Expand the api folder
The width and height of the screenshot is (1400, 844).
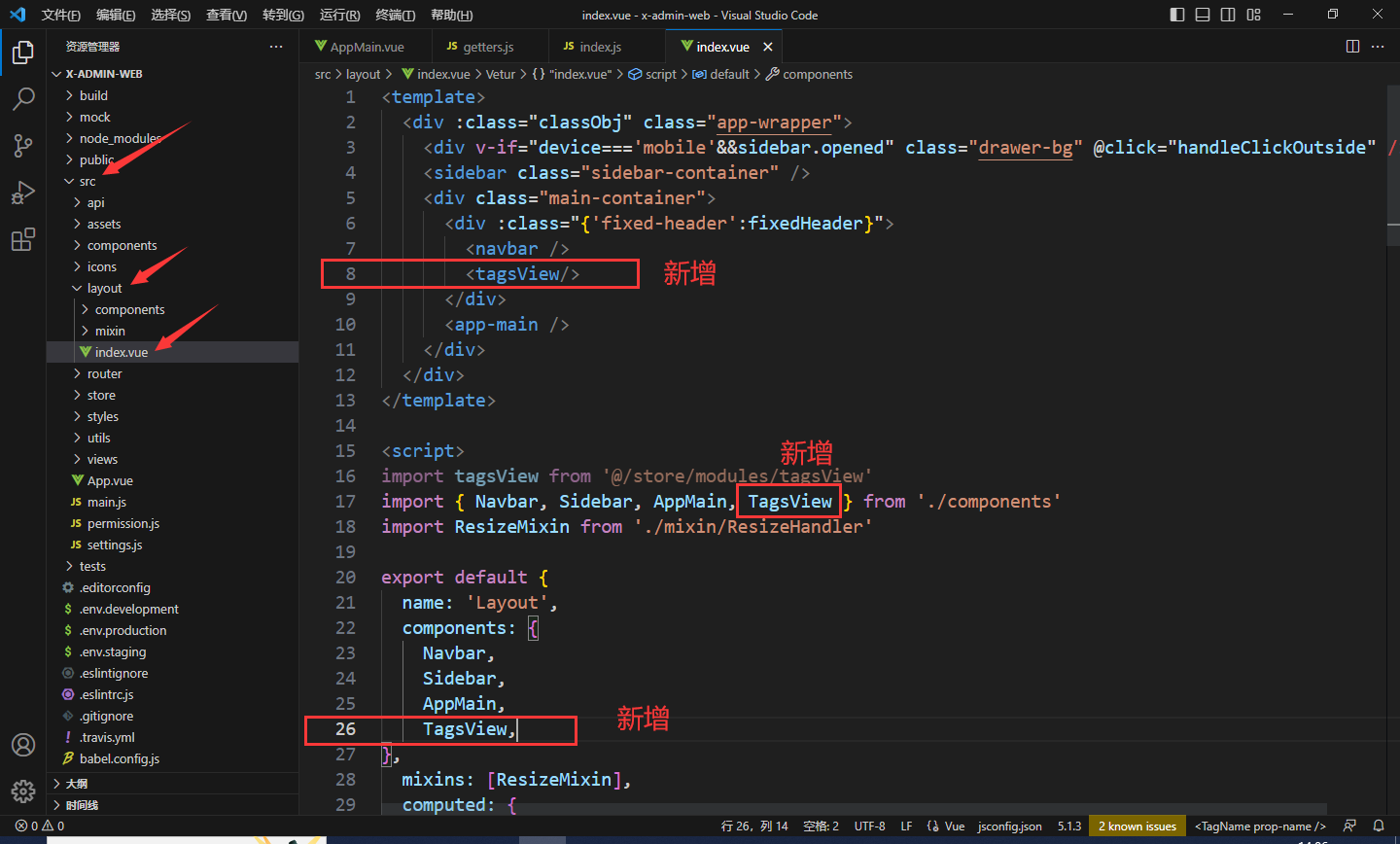point(173,202)
